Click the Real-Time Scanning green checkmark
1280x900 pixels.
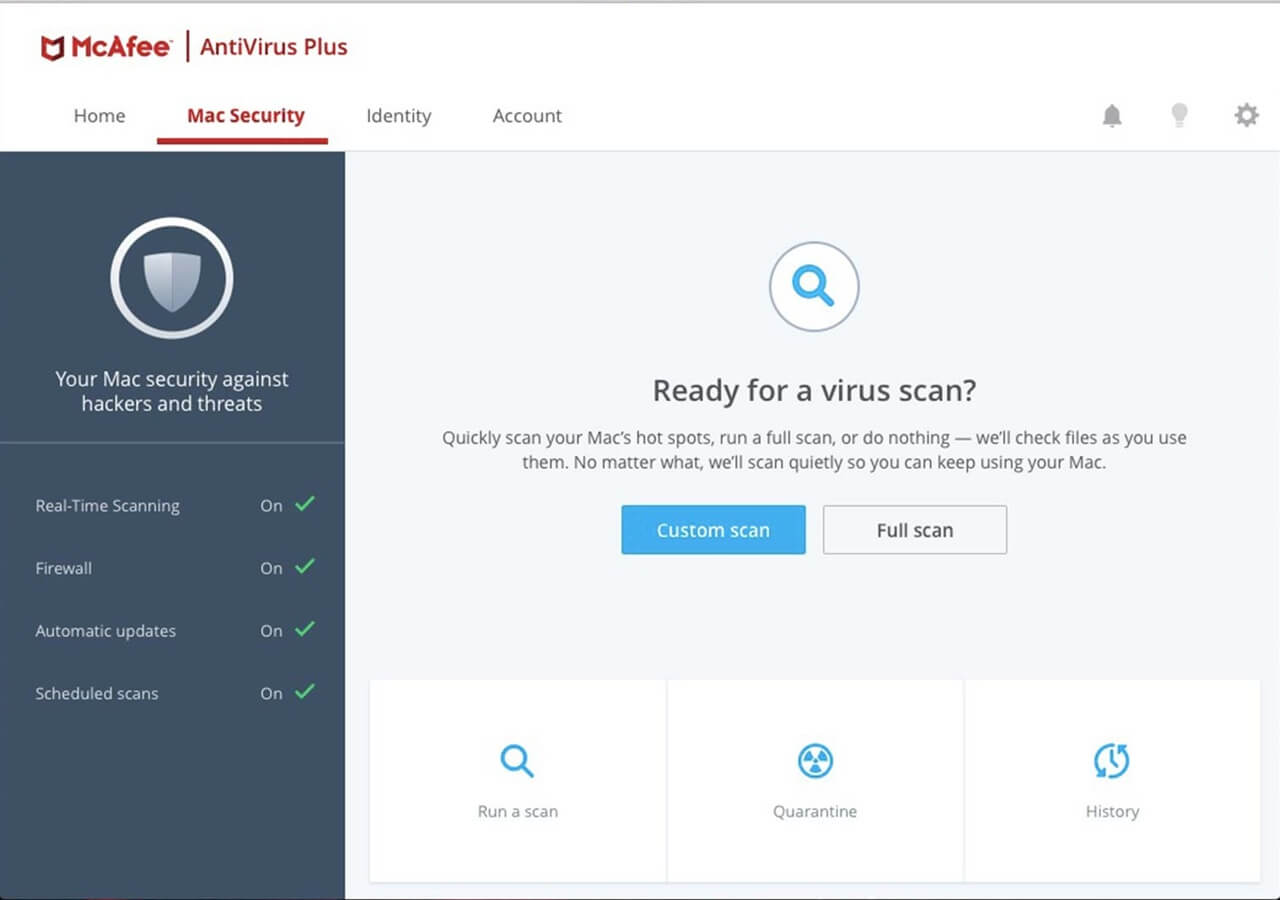305,503
